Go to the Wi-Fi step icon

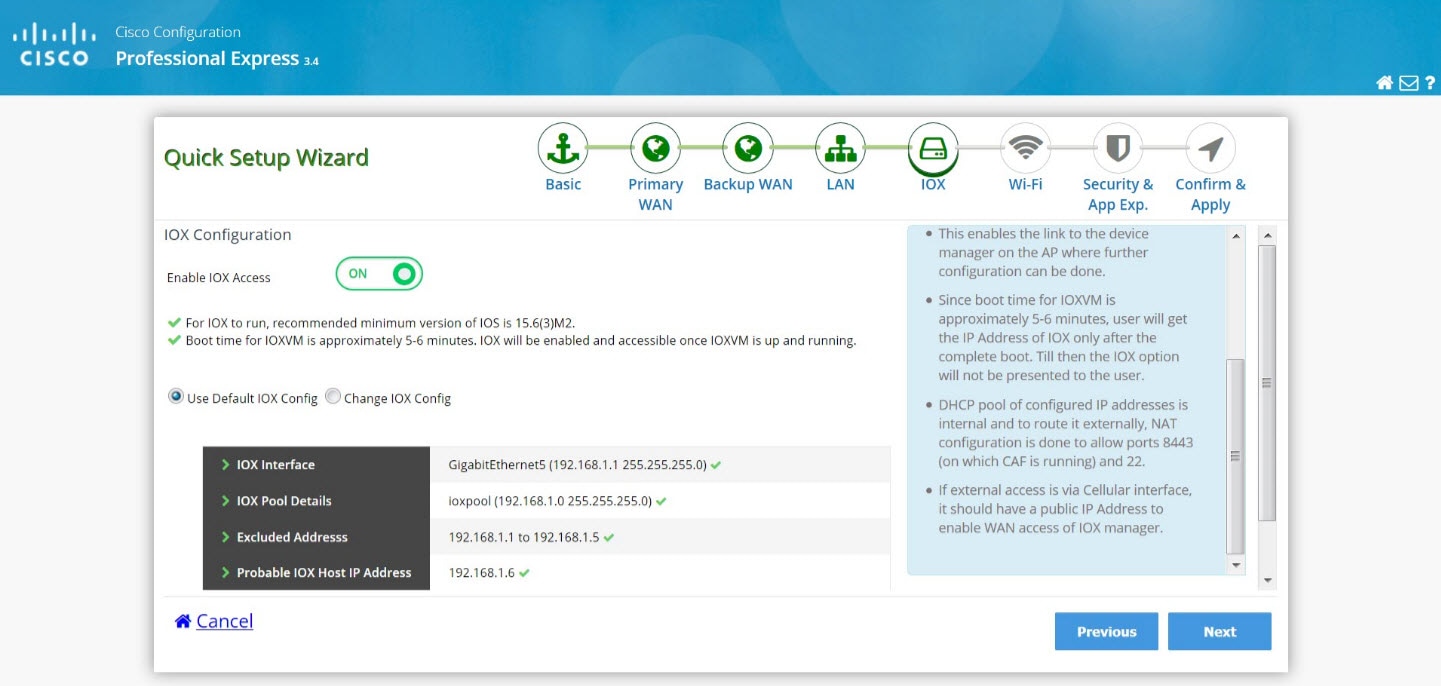point(1025,149)
